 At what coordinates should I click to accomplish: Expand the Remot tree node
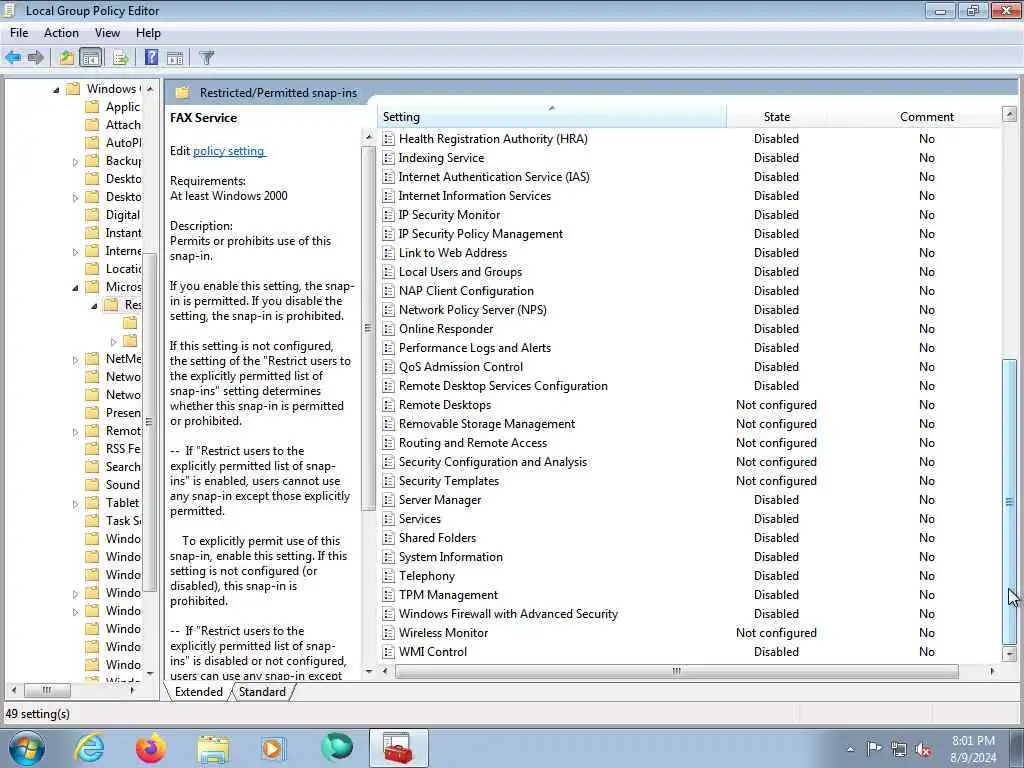[75, 432]
